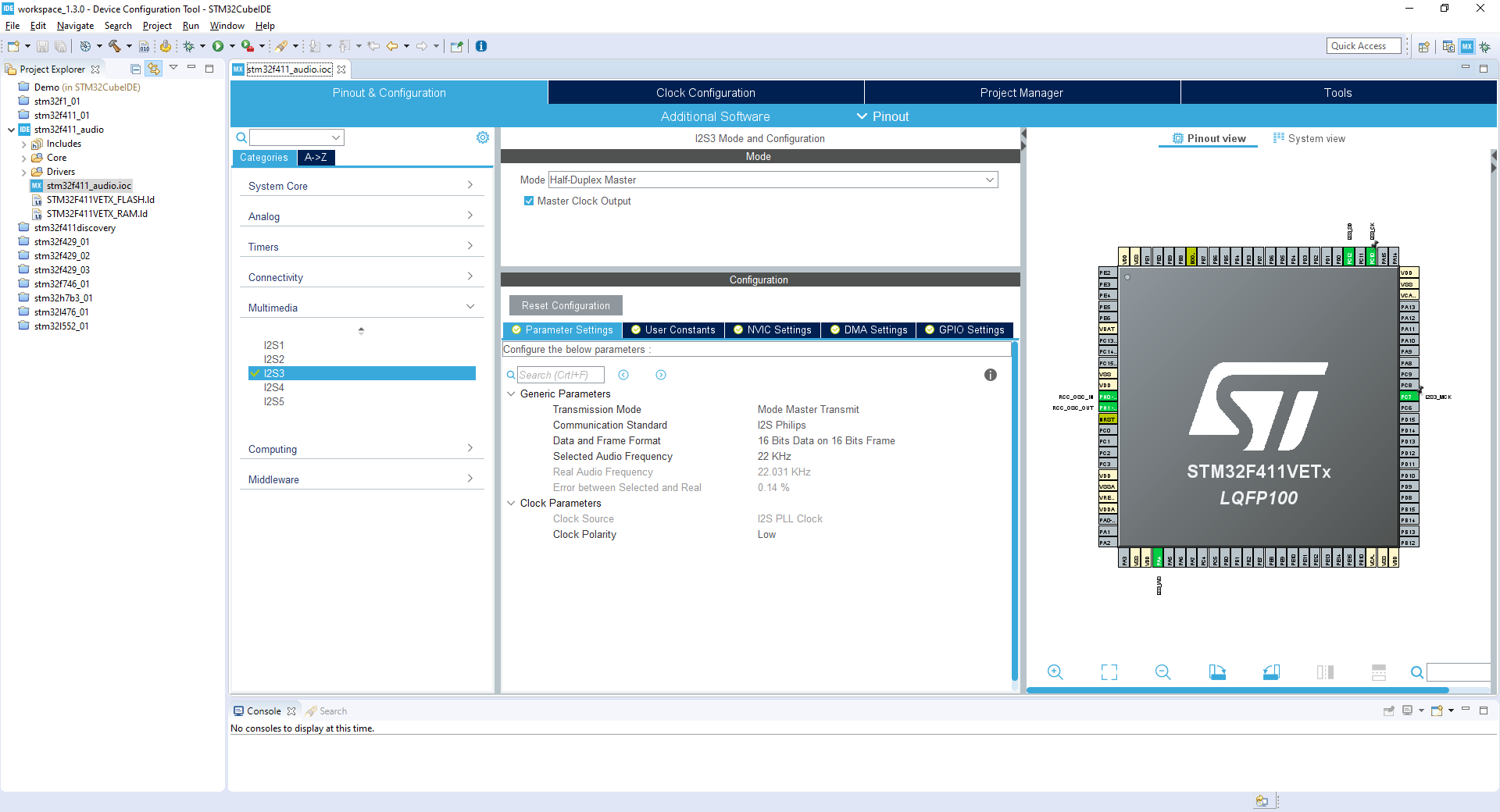1500x812 pixels.
Task: Switch to the GPIO Settings tab
Action: coord(965,330)
